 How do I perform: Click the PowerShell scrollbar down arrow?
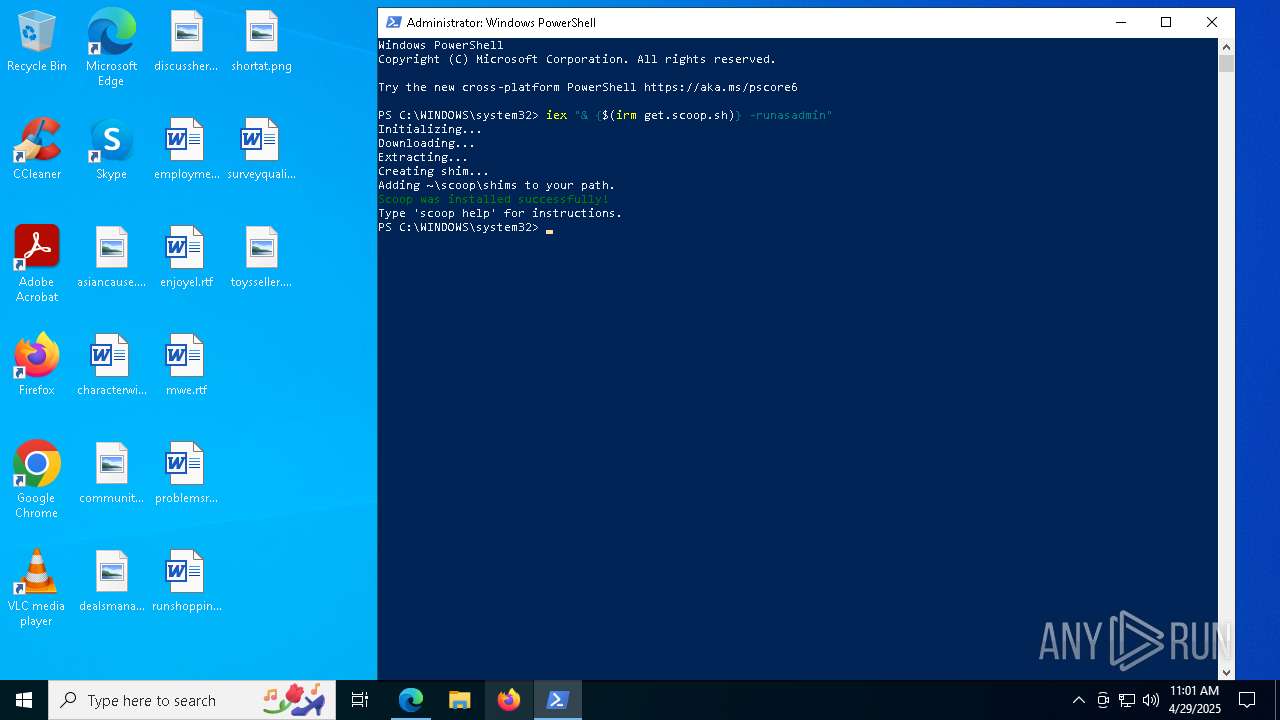[x=1226, y=673]
